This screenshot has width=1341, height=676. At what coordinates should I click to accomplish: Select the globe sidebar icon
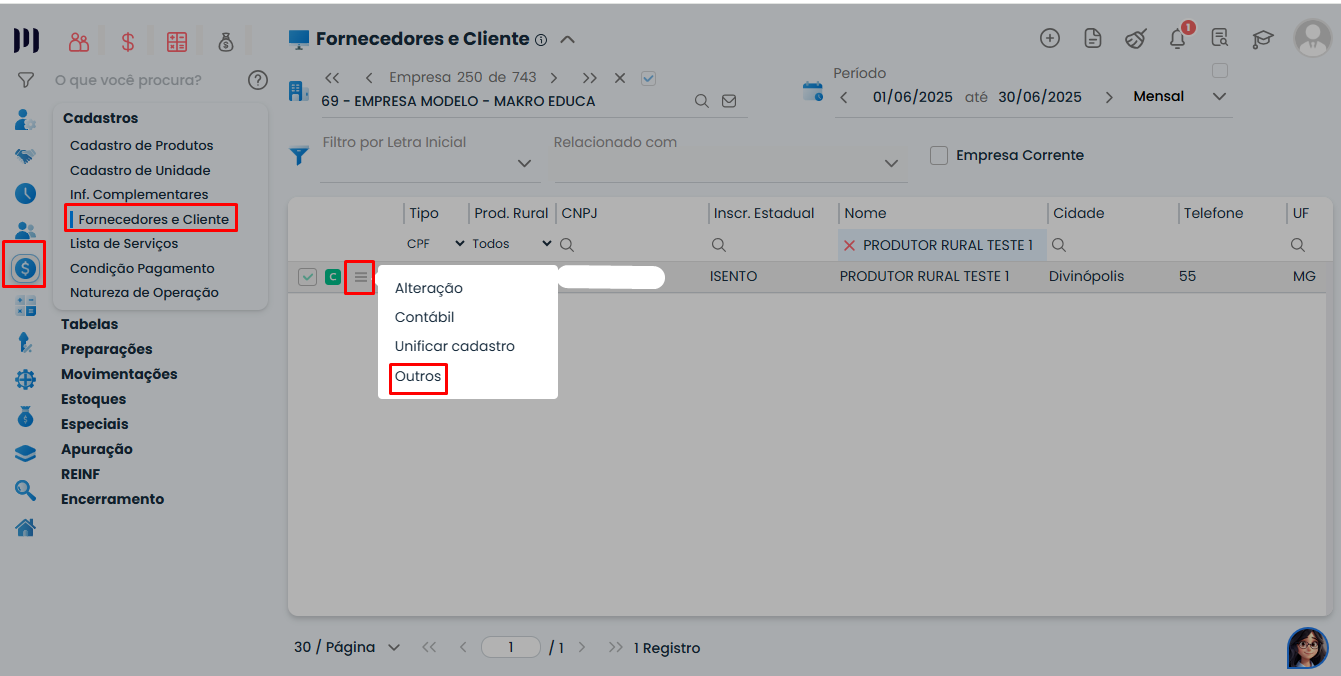(25, 380)
